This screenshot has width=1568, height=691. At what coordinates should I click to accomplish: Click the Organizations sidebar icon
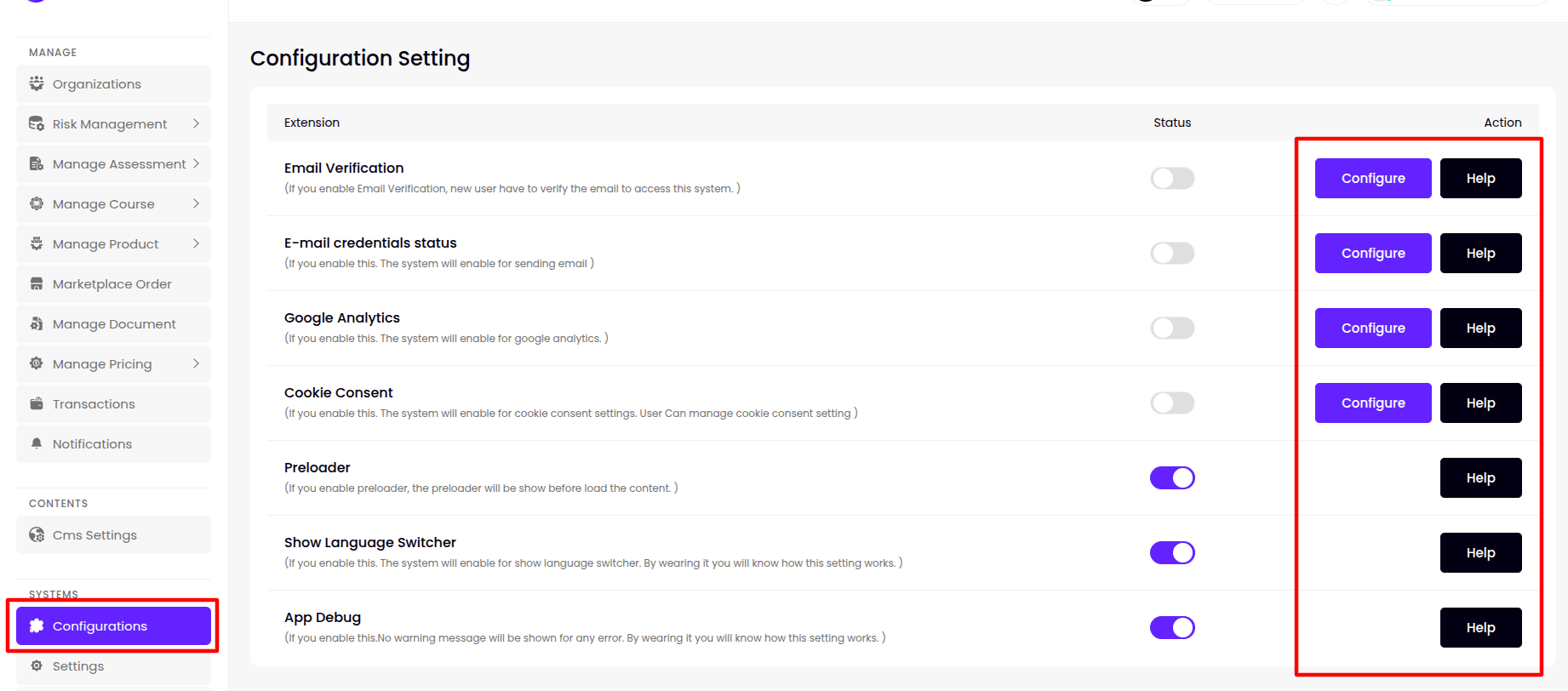coord(37,83)
